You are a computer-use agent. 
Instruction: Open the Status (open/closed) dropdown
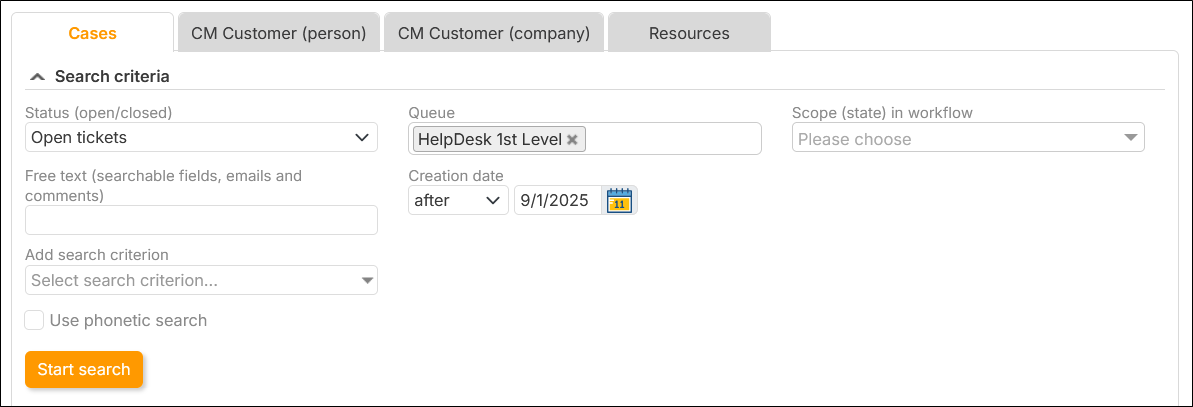pos(201,138)
